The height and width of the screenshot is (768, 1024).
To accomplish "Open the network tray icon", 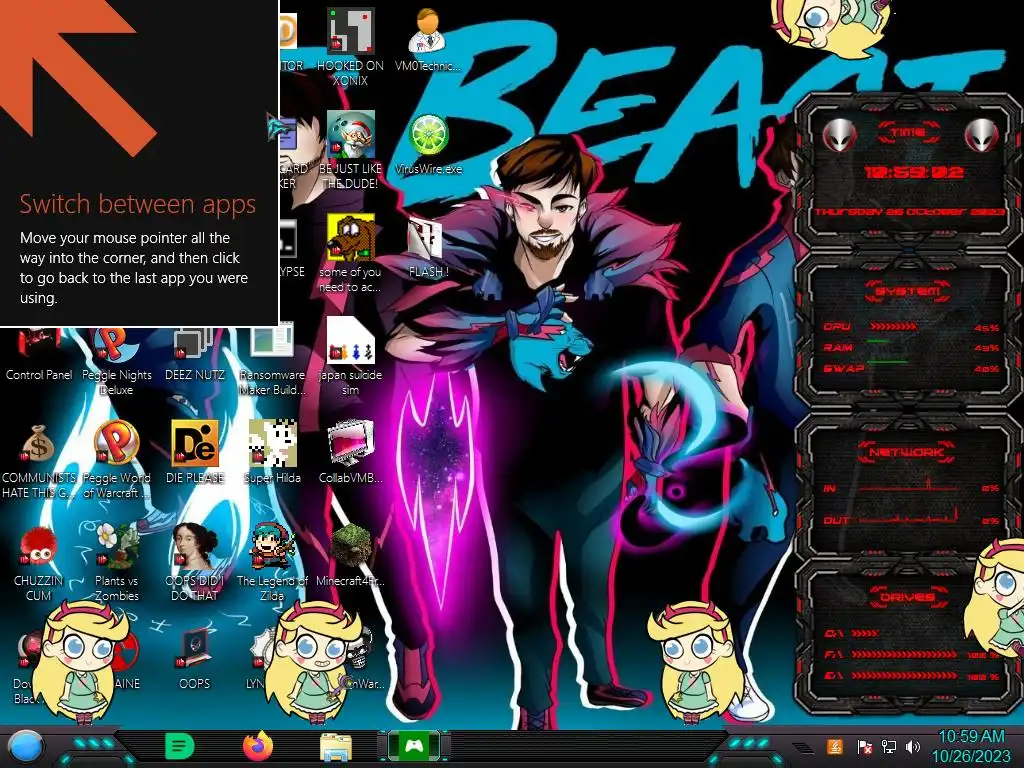I will pyautogui.click(x=888, y=746).
